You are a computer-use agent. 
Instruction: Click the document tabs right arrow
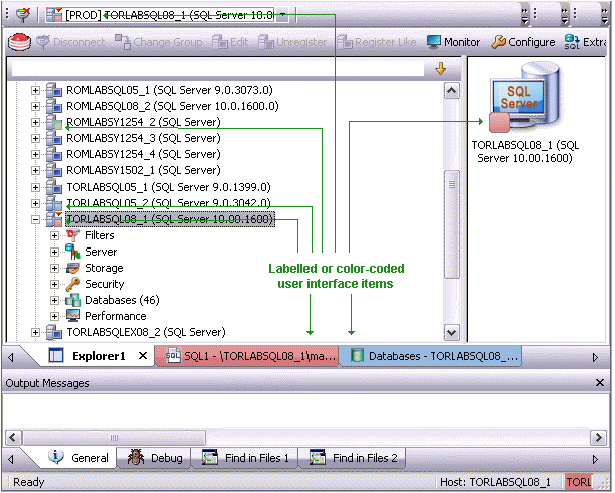[595, 357]
